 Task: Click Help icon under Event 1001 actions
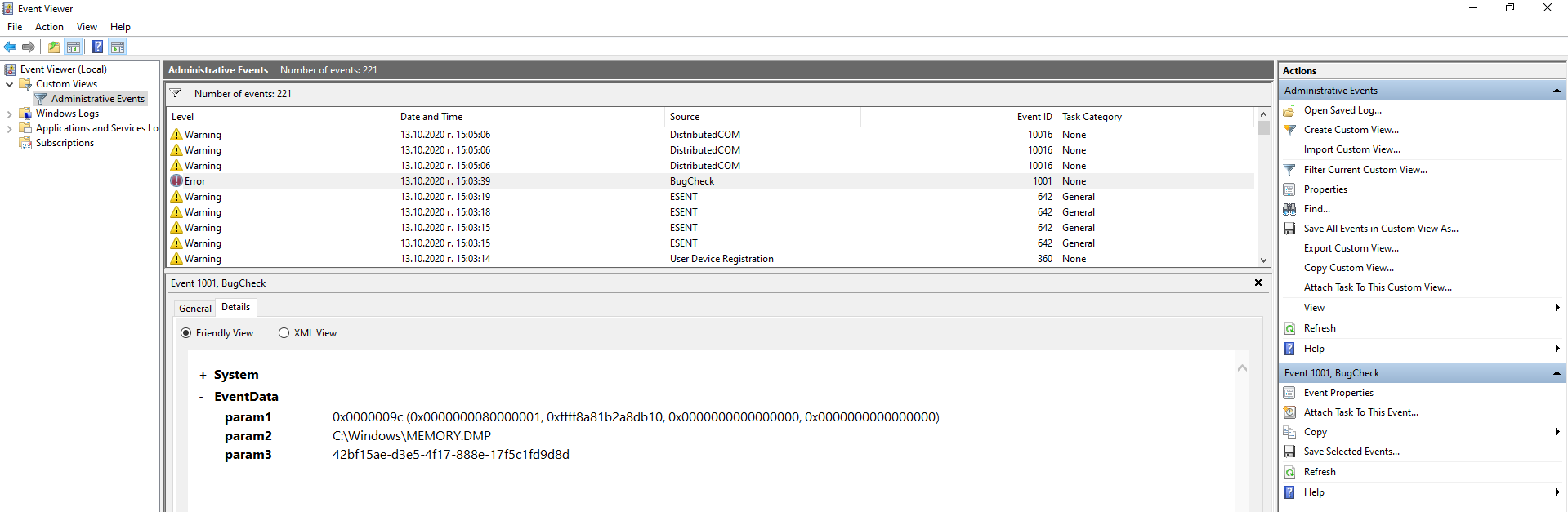1289,492
